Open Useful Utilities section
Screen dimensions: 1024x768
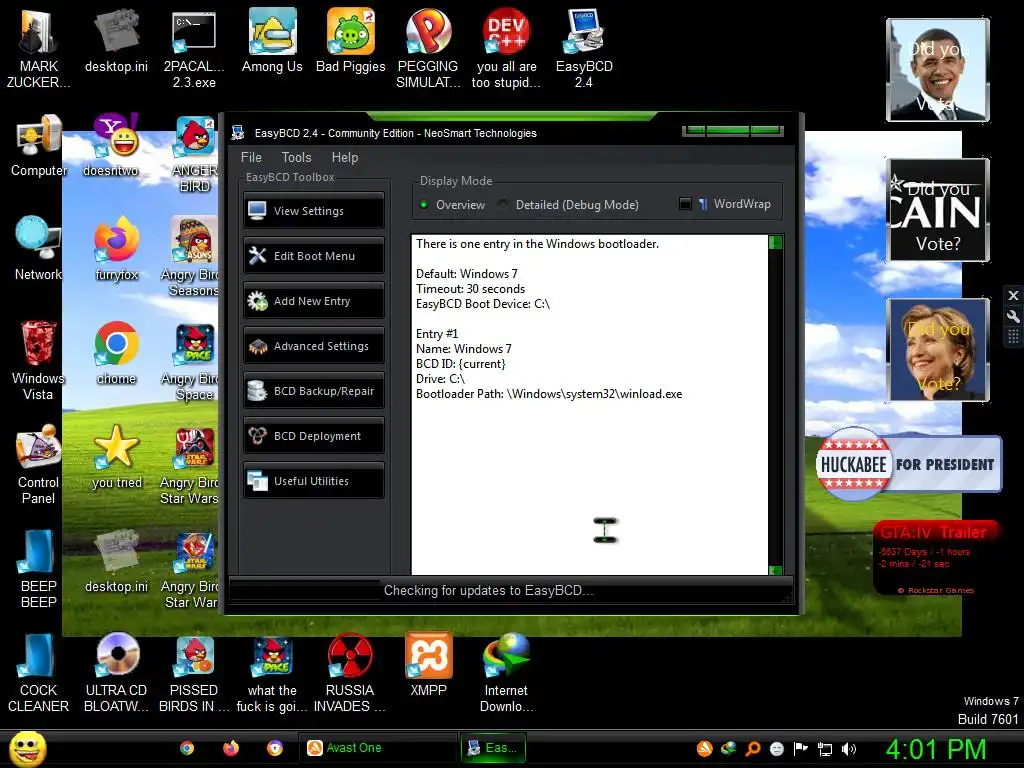point(313,481)
